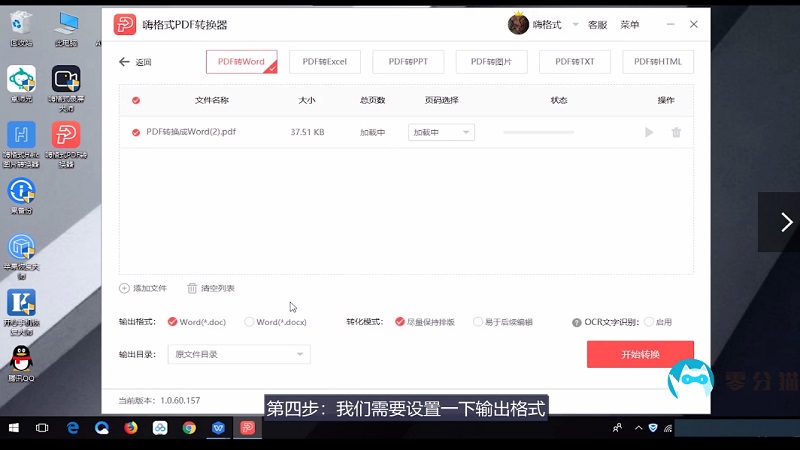Click the 嗨格式PDF转换器 logo icon
This screenshot has width=800, height=450.
pos(125,24)
